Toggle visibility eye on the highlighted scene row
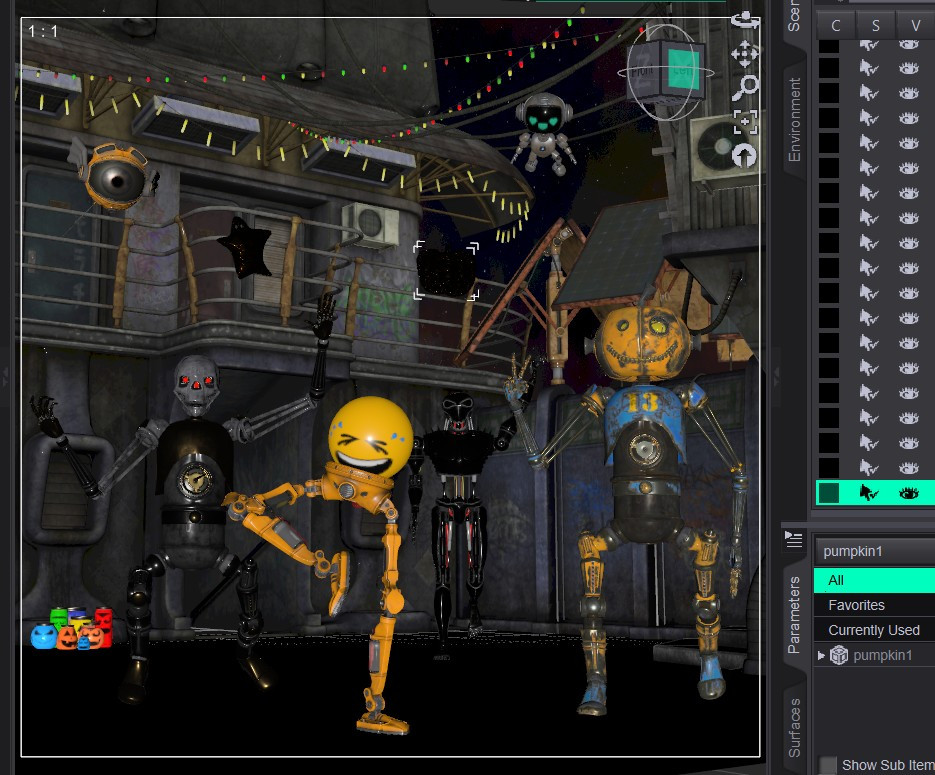This screenshot has height=775, width=935. (x=908, y=493)
